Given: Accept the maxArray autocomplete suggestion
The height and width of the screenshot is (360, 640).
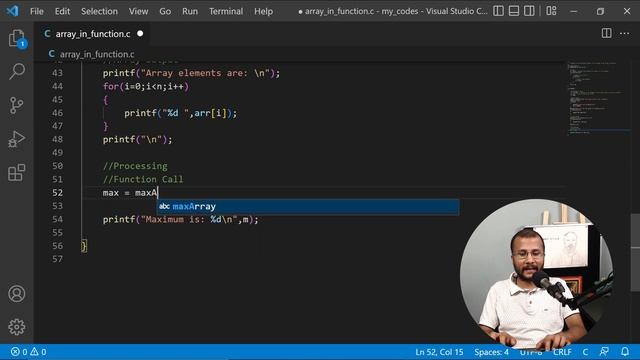Looking at the screenshot, I should point(308,207).
